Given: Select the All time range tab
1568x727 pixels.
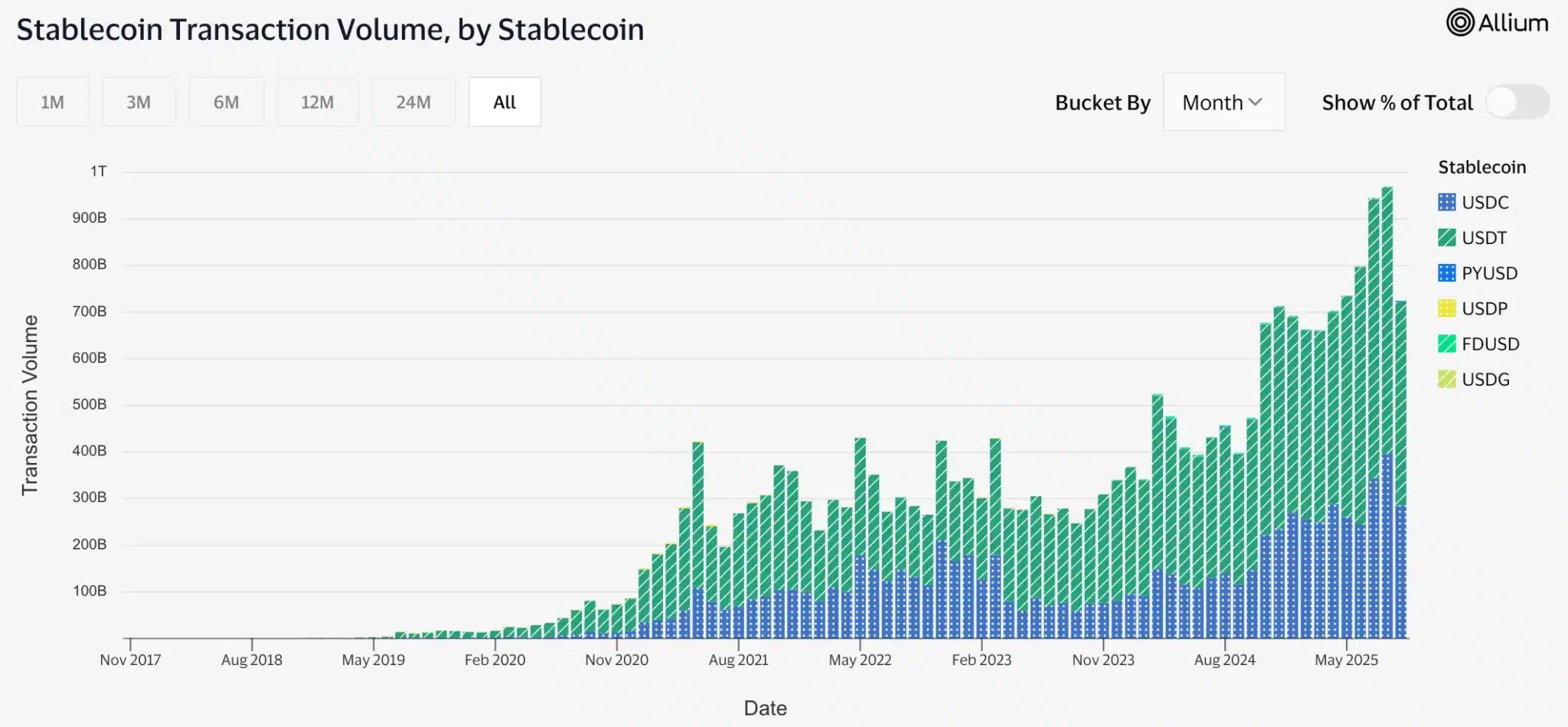Looking at the screenshot, I should (x=505, y=101).
